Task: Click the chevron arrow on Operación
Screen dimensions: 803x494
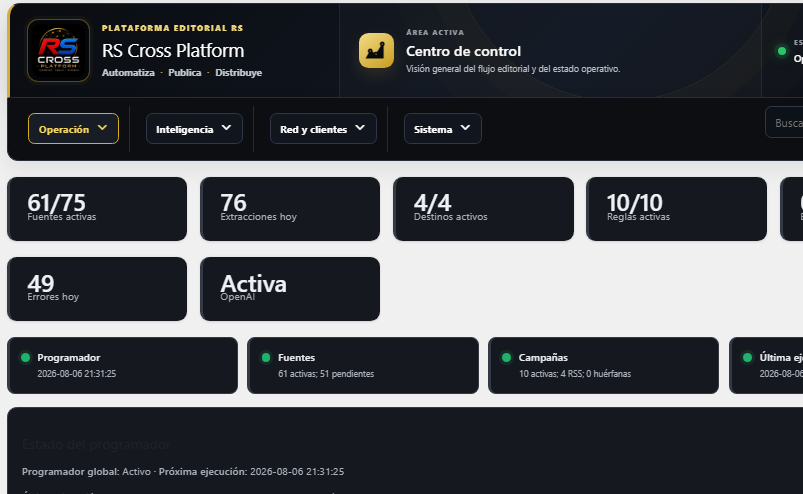Action: pos(102,127)
